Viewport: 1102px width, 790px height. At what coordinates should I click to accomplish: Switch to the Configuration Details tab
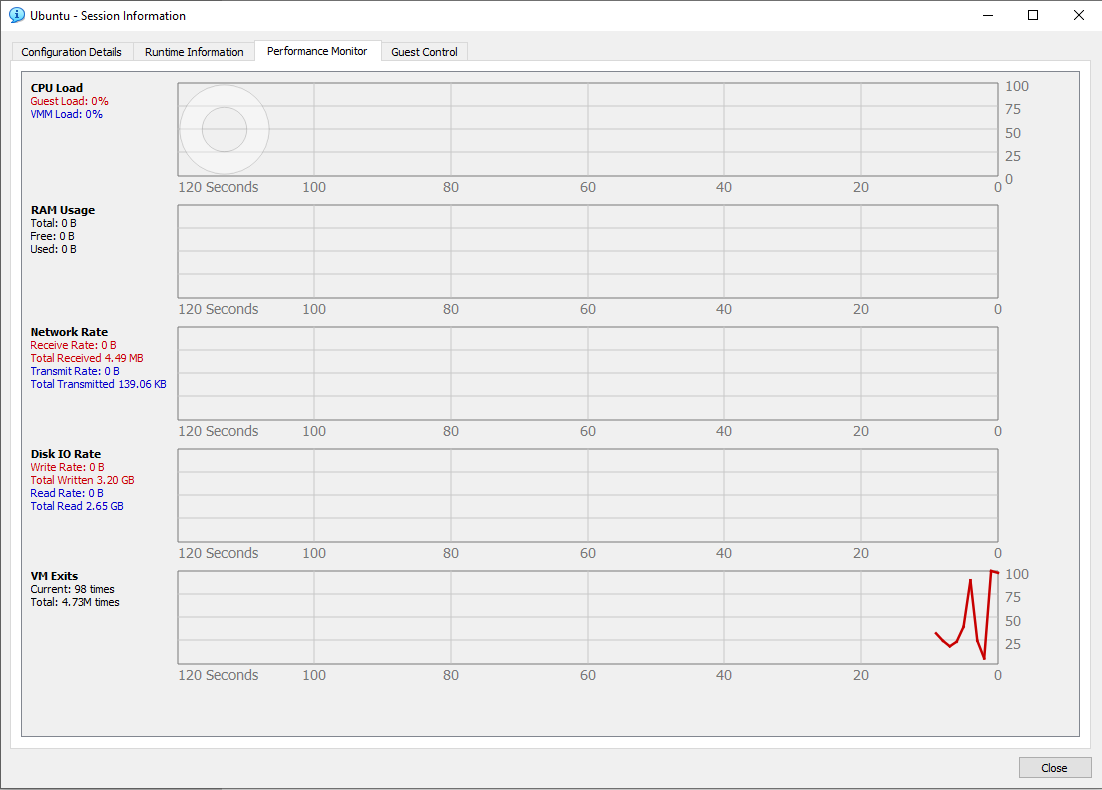point(71,52)
